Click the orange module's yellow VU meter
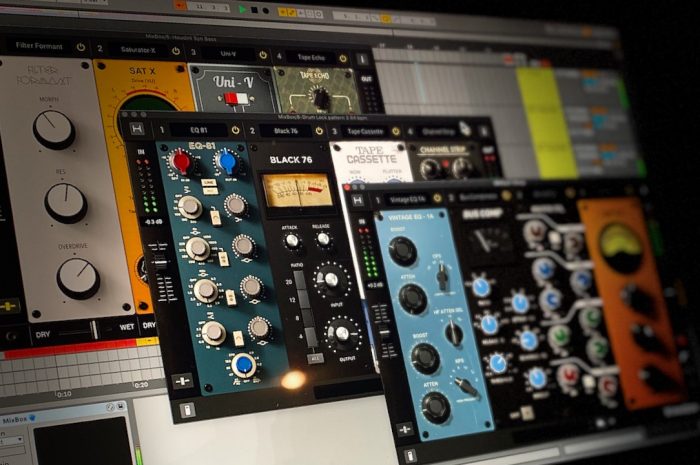700x465 pixels. (621, 246)
